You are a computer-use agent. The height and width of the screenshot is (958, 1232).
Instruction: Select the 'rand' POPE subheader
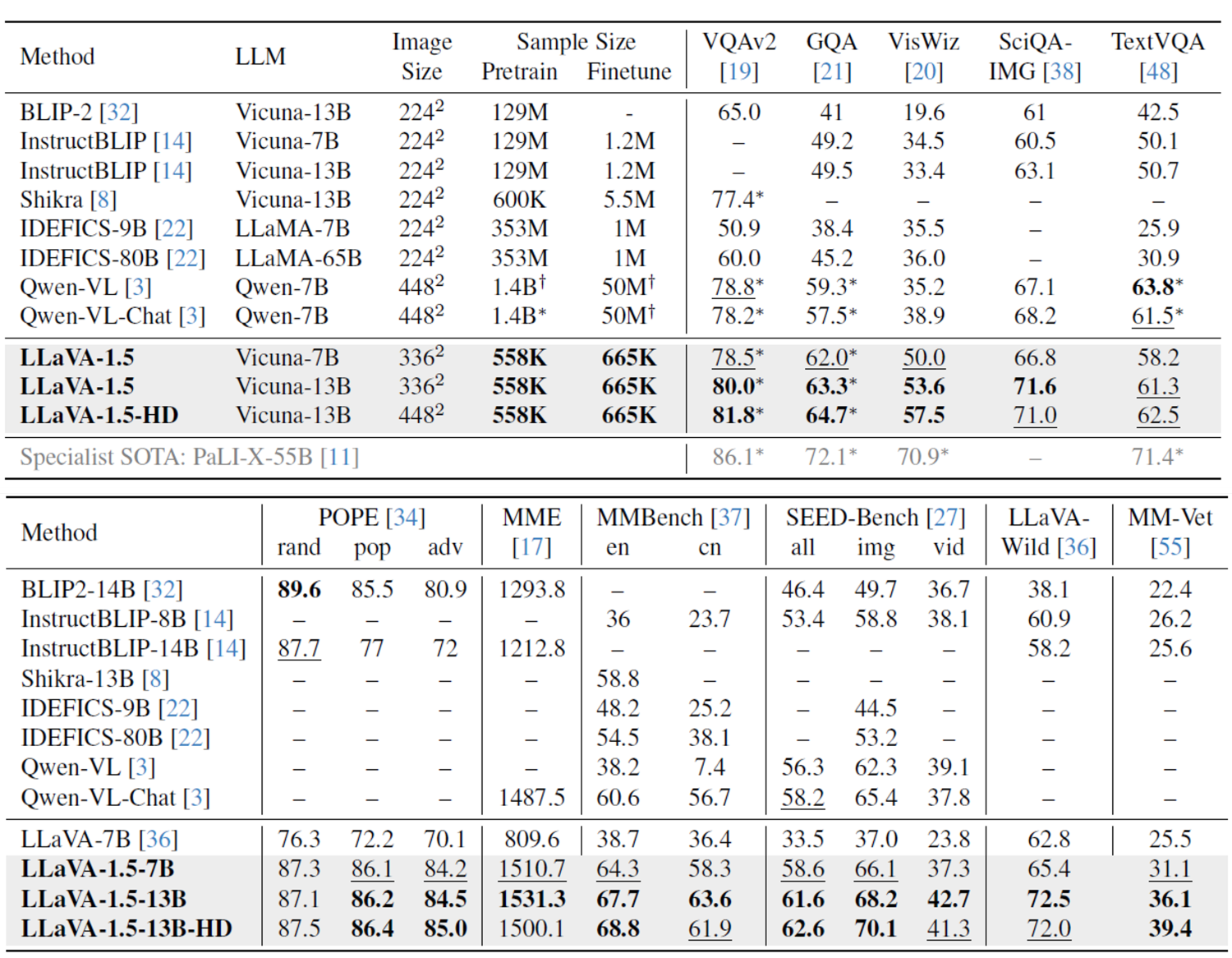[299, 547]
